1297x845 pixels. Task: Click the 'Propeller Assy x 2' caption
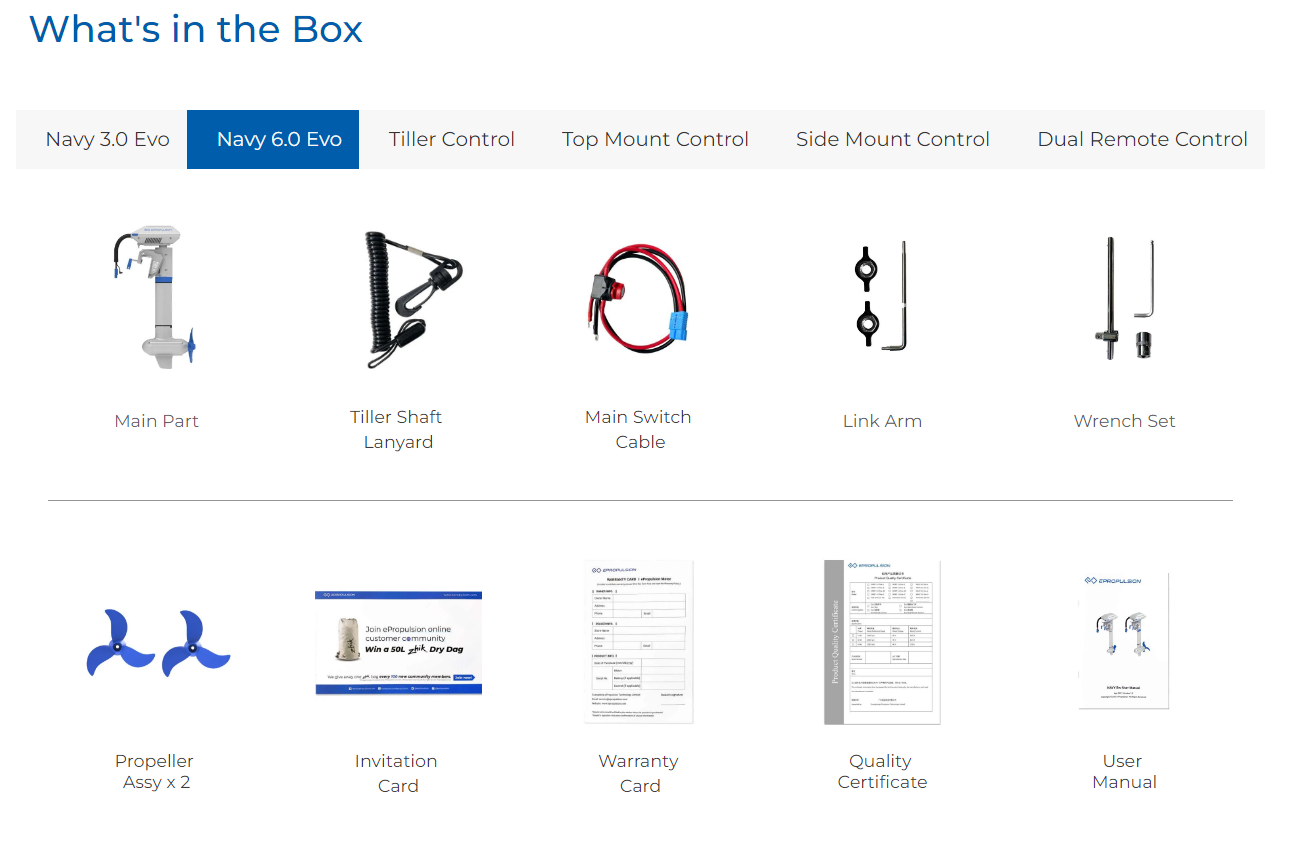click(x=155, y=771)
